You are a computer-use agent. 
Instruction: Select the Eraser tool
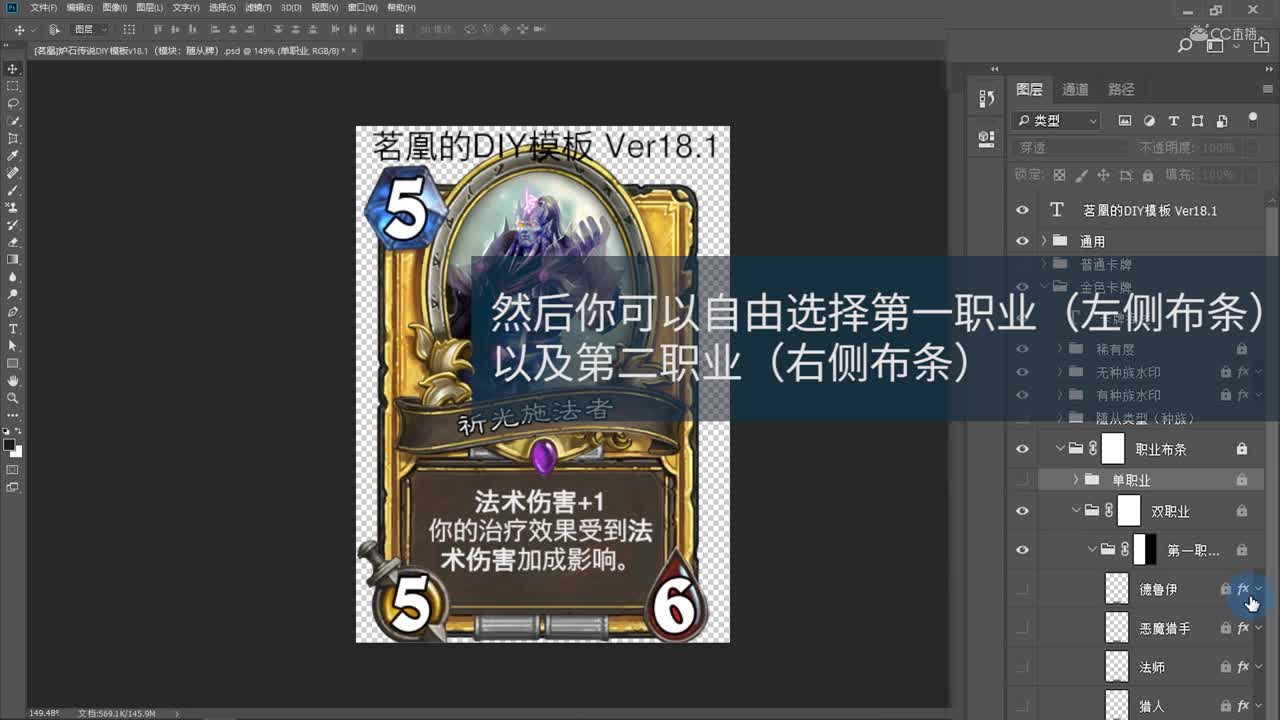[13, 242]
